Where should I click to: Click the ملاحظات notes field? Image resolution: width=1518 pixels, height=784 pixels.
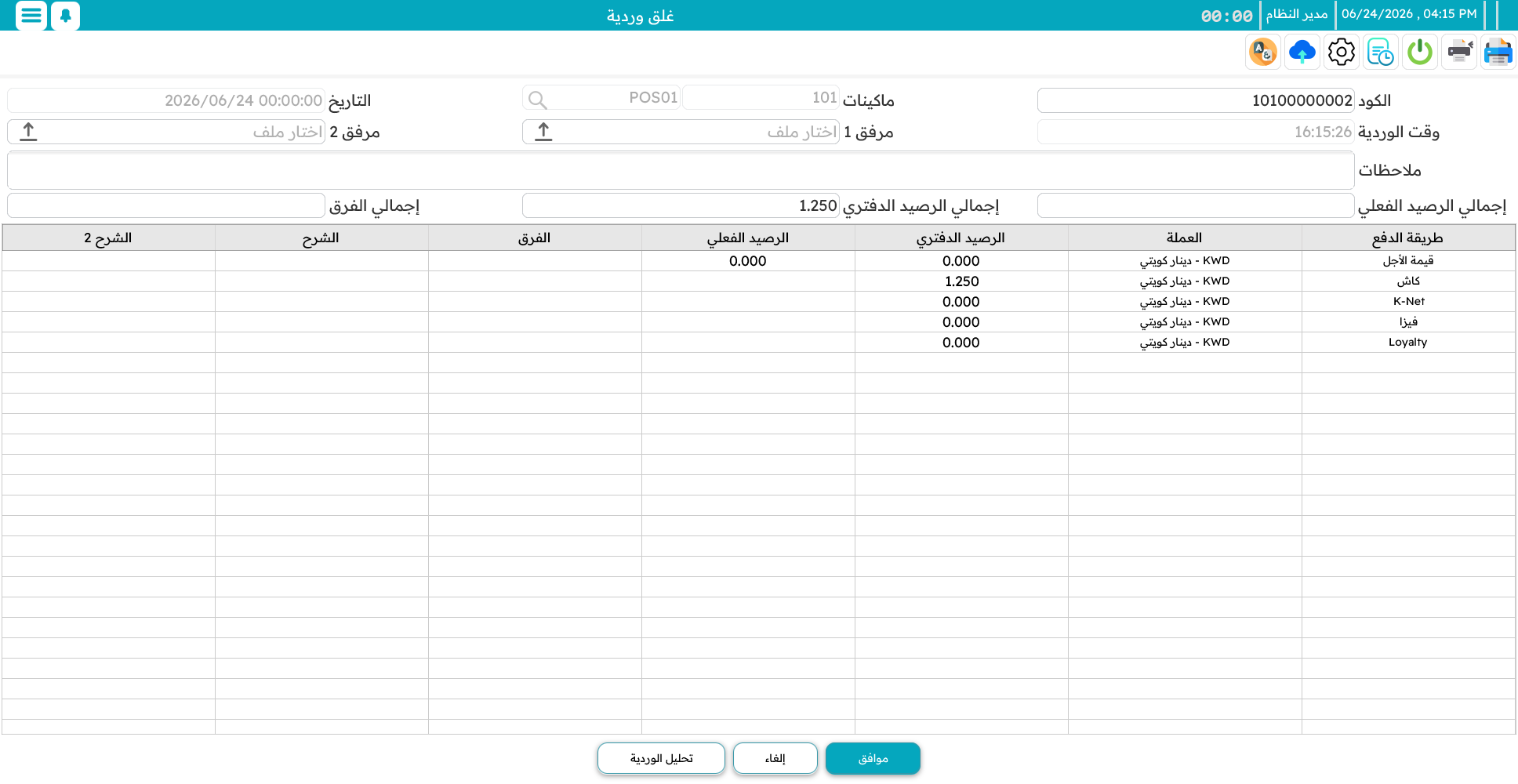click(681, 170)
